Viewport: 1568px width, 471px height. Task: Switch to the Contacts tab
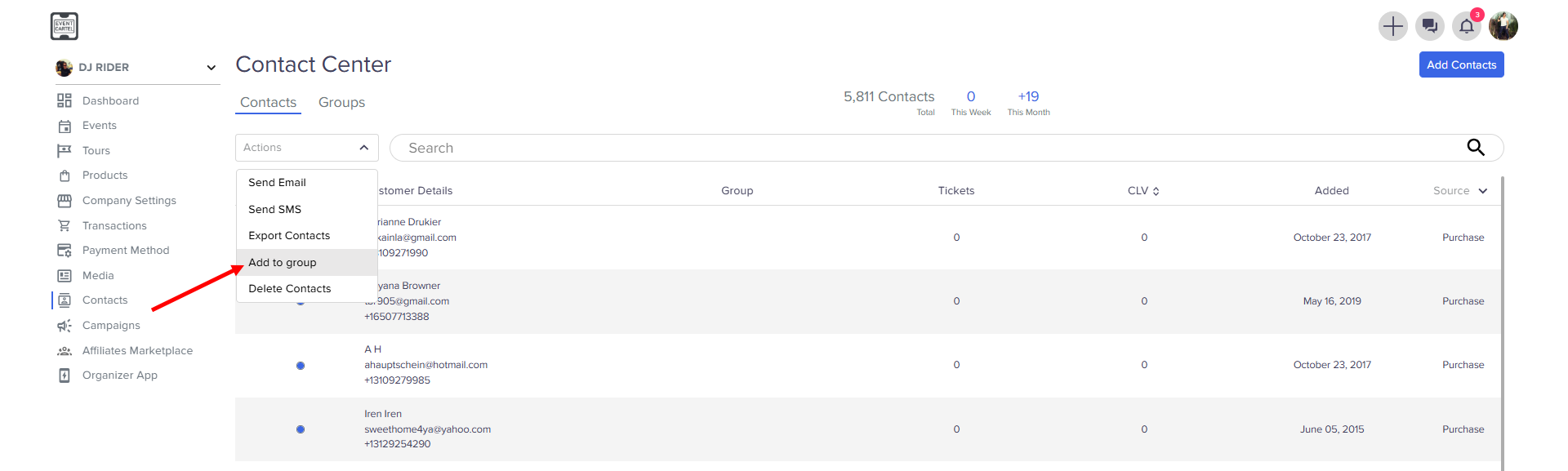click(268, 103)
